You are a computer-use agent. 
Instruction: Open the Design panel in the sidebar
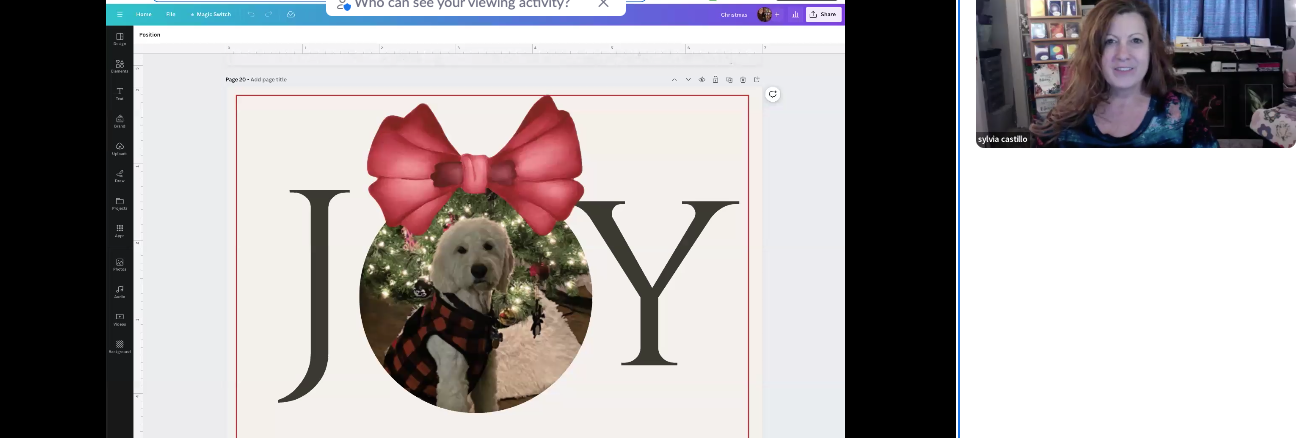[120, 39]
